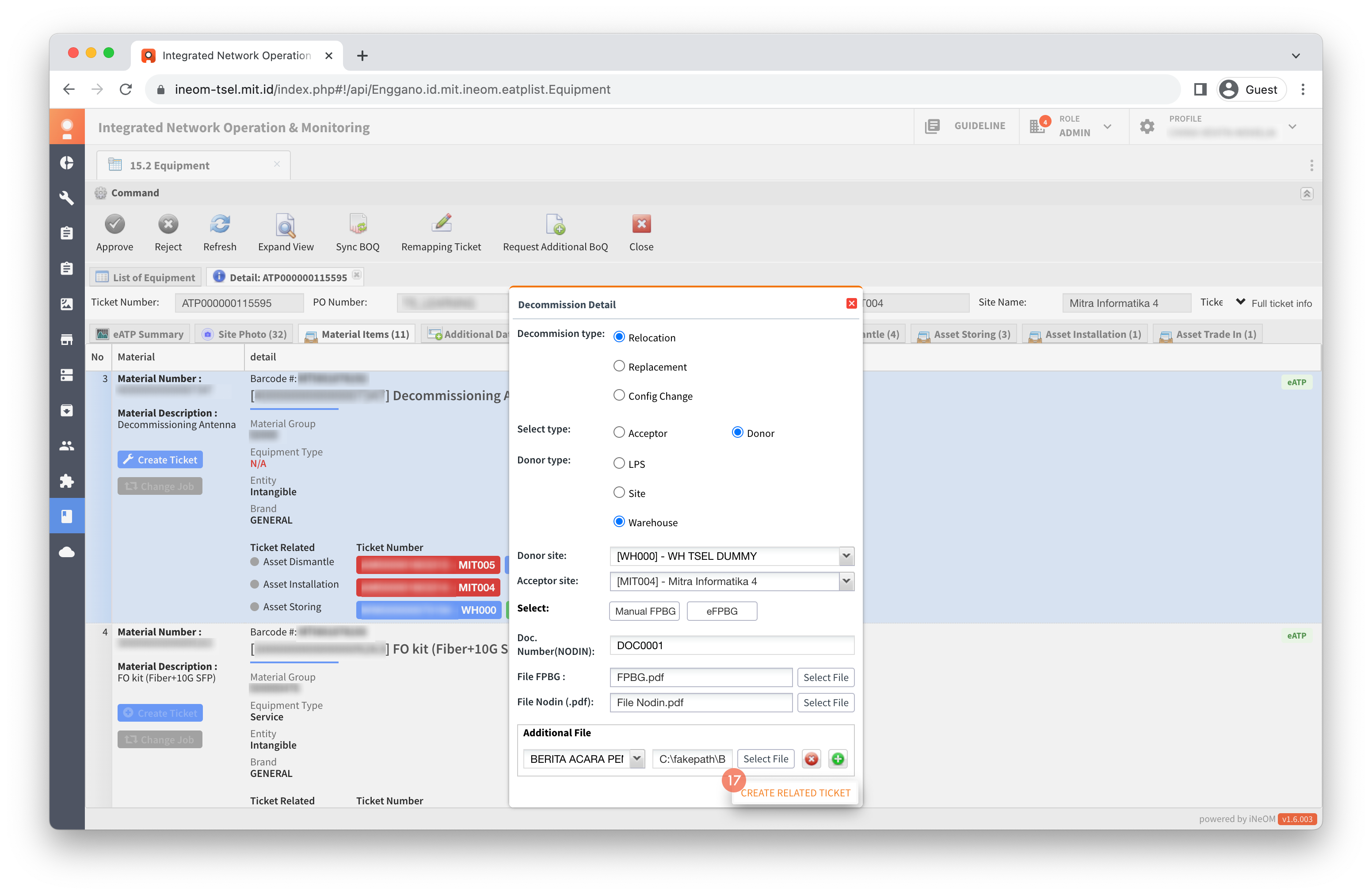Screen dimensions: 1372x895
Task: Click the Approve command icon
Action: point(115,224)
